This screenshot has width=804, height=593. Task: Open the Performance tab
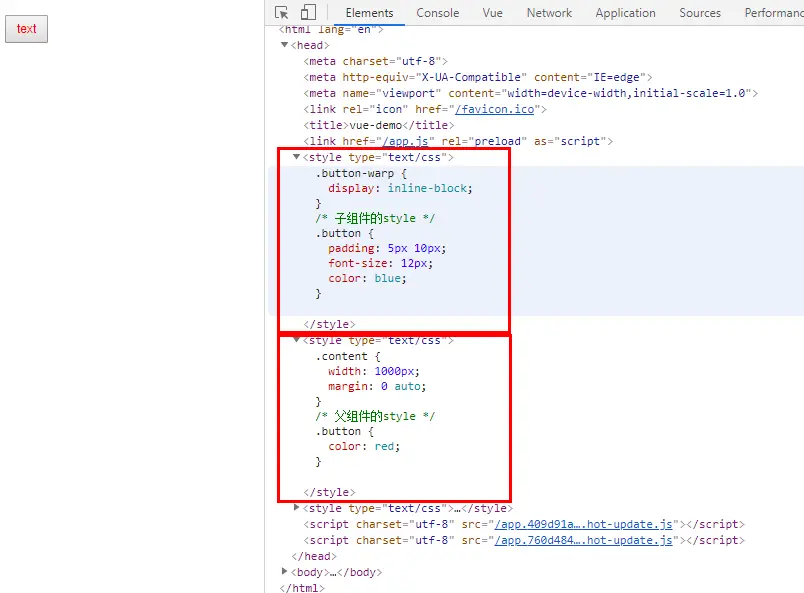coord(774,13)
